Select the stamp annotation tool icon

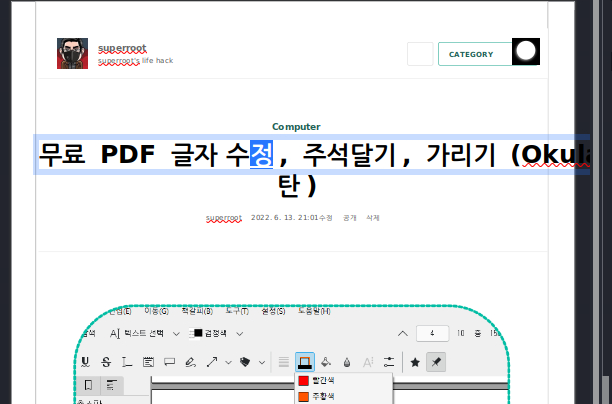(245, 362)
